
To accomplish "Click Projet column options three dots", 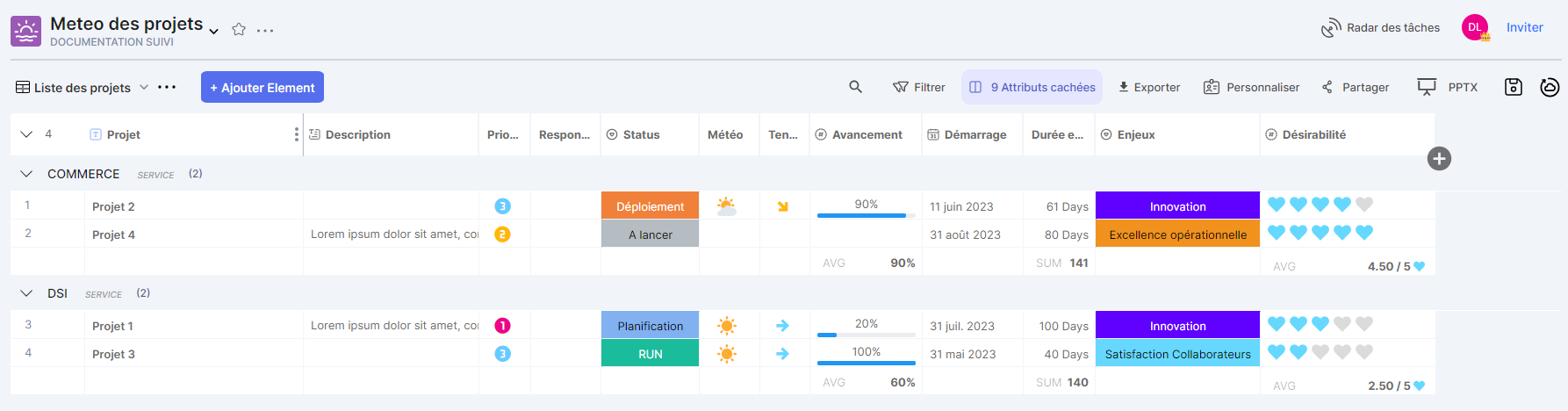I will (x=296, y=134).
